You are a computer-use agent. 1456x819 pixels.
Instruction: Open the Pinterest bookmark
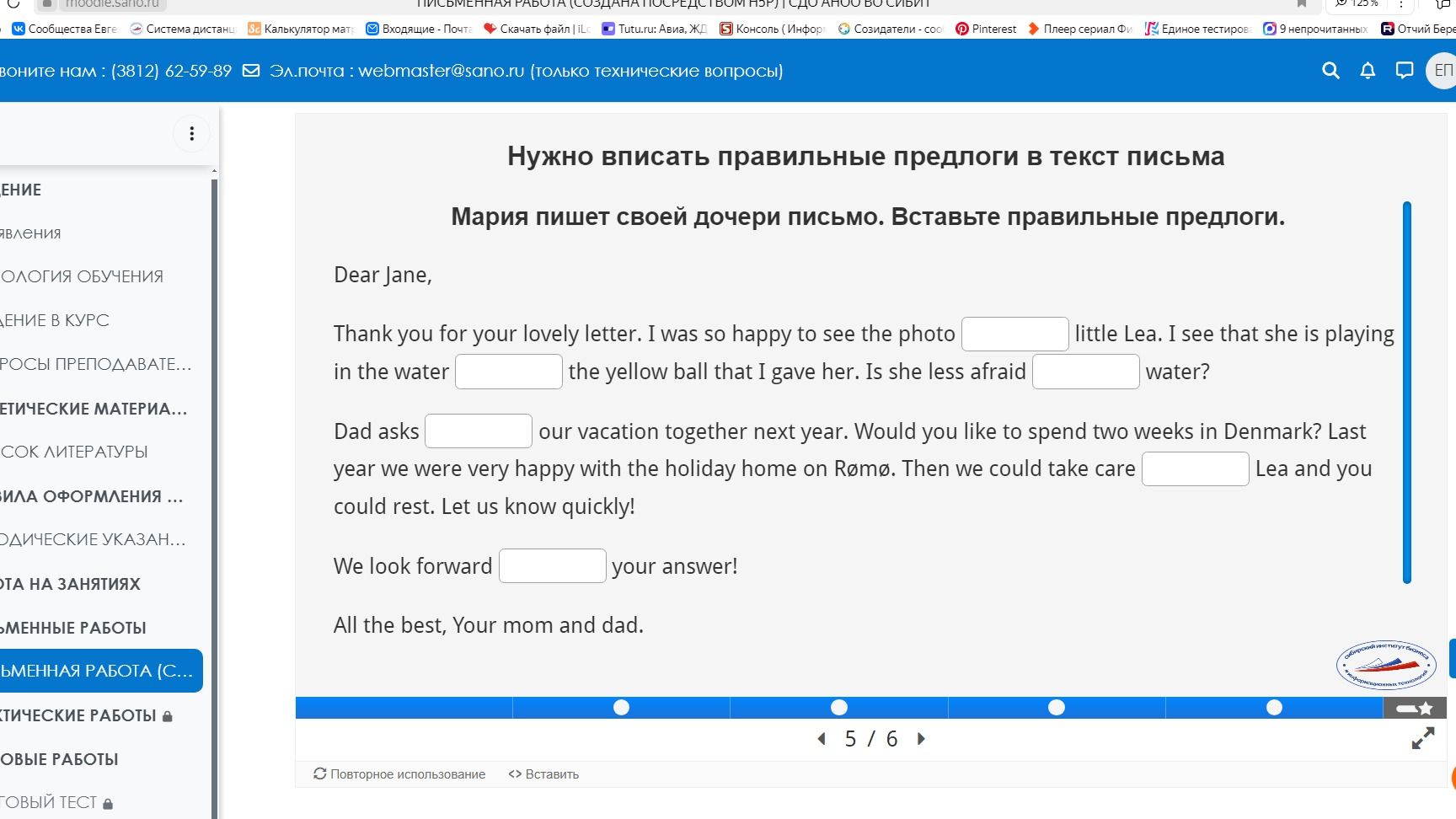point(986,29)
